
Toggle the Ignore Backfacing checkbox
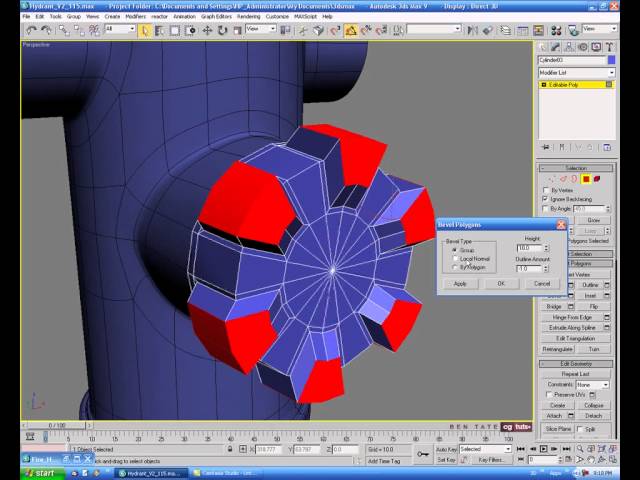tap(545, 199)
